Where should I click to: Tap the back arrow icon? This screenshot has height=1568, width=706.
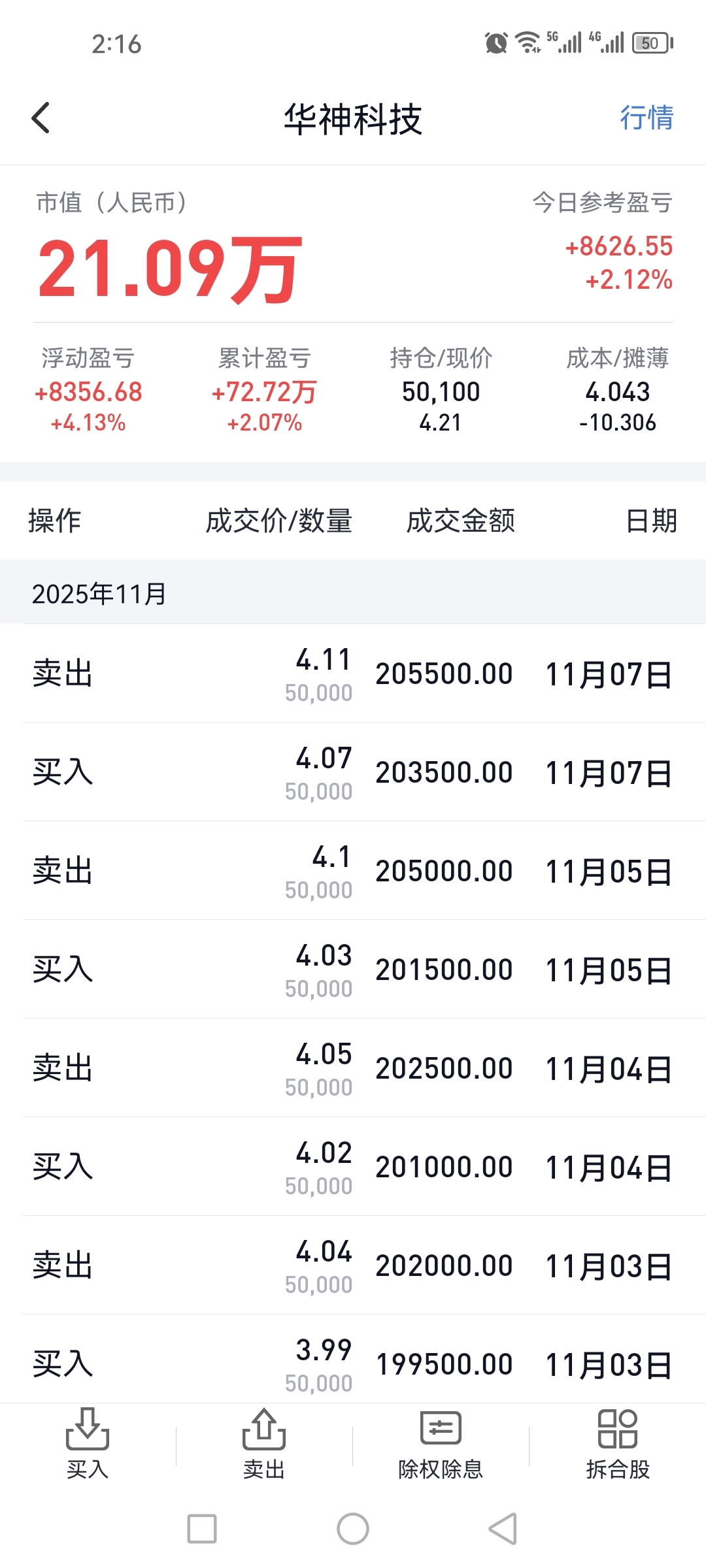pyautogui.click(x=41, y=118)
